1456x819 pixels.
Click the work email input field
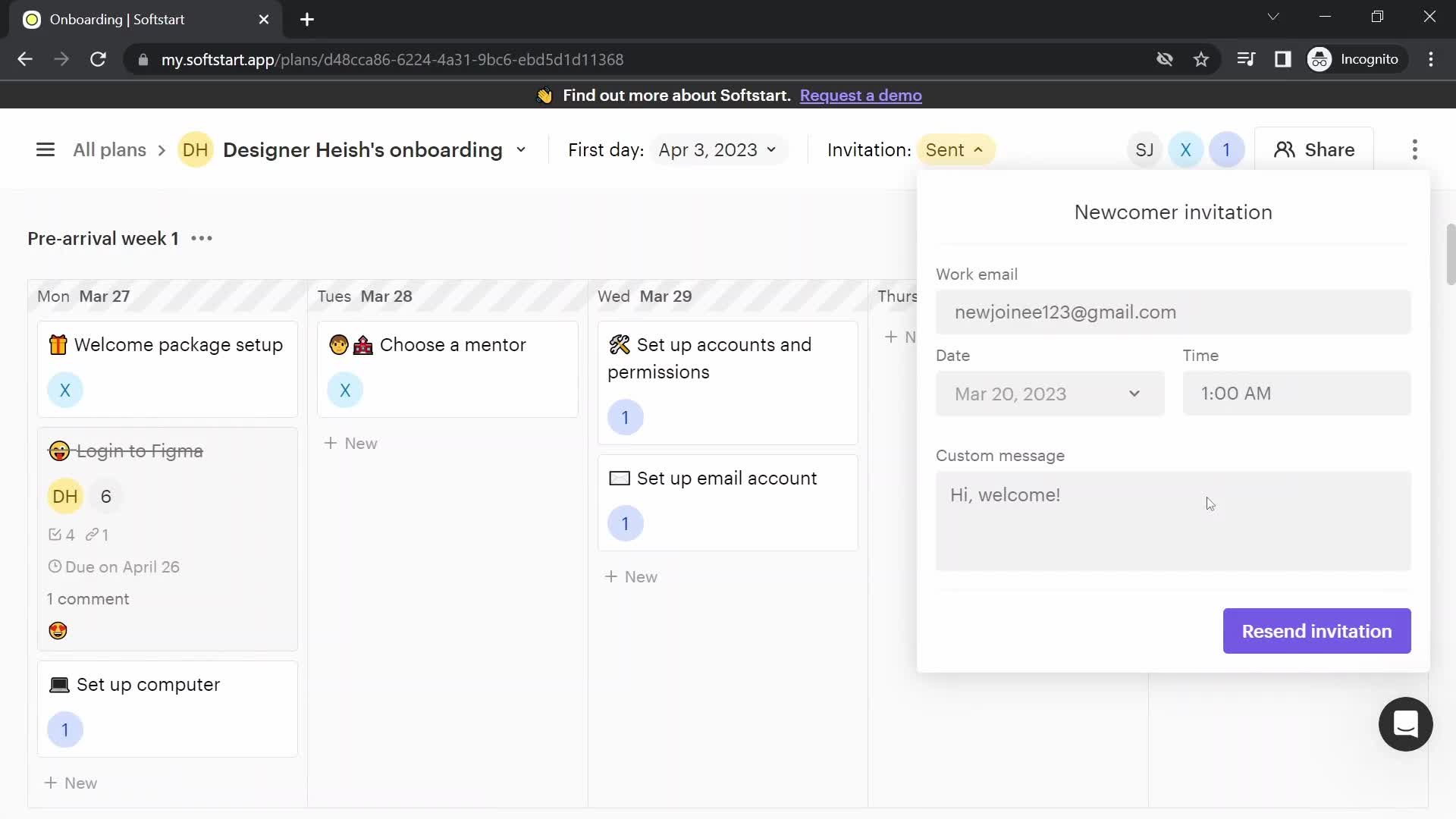tap(1173, 311)
